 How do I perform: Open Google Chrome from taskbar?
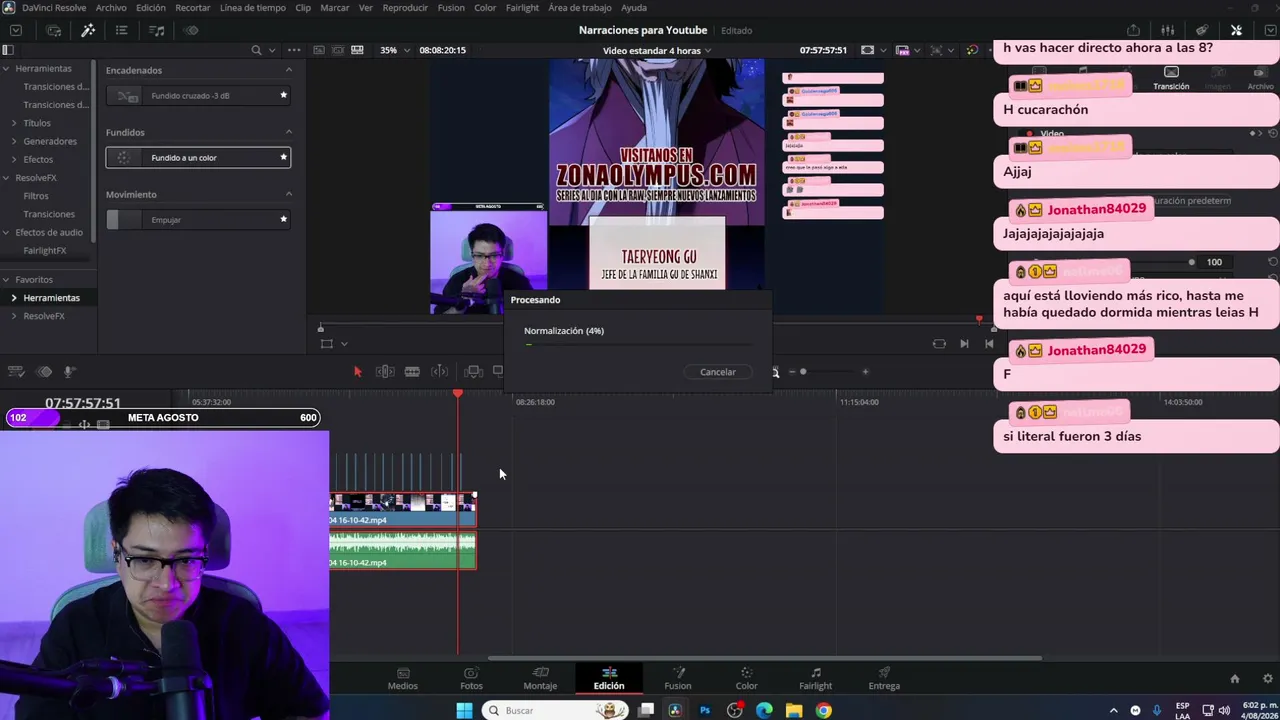click(x=823, y=710)
